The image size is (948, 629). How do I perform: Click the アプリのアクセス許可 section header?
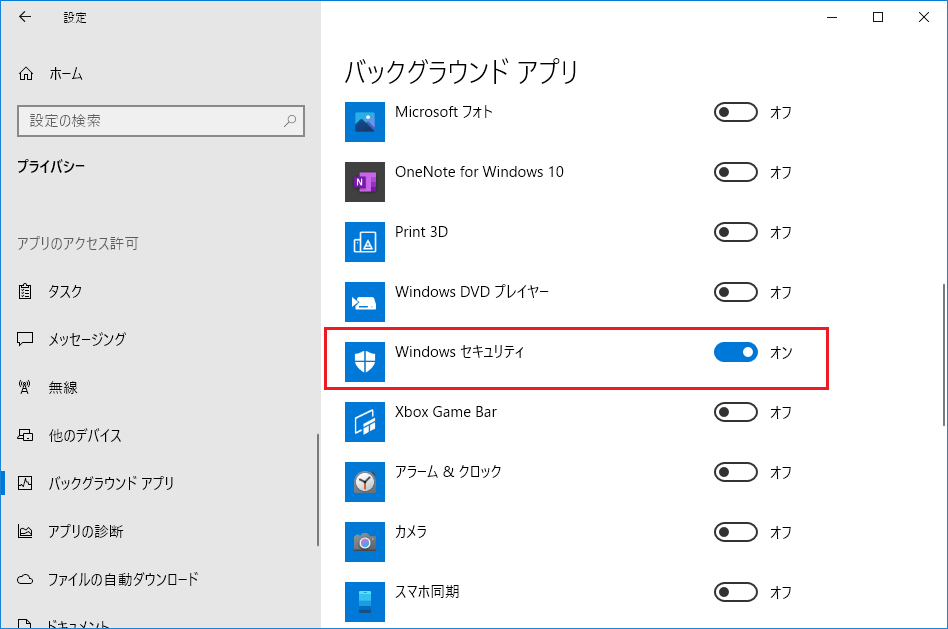(77, 243)
